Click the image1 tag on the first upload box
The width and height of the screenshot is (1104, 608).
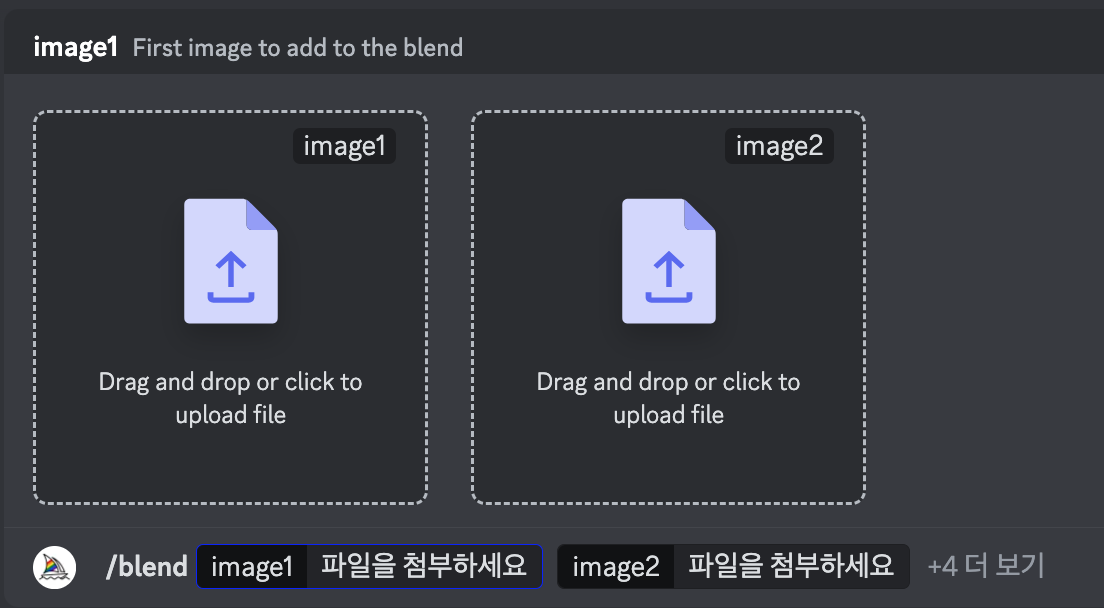click(x=344, y=146)
